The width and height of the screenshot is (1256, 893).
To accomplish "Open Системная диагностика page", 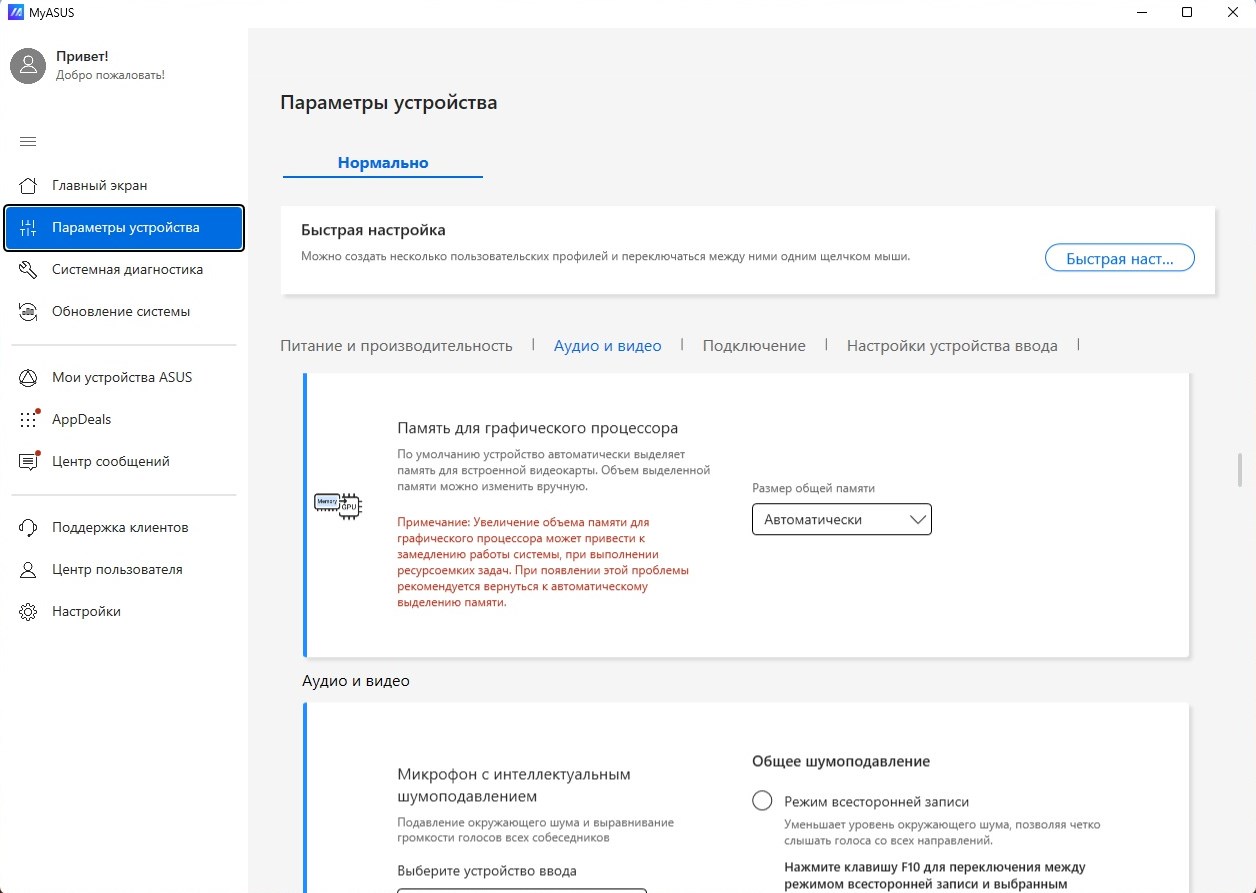I will coord(124,269).
